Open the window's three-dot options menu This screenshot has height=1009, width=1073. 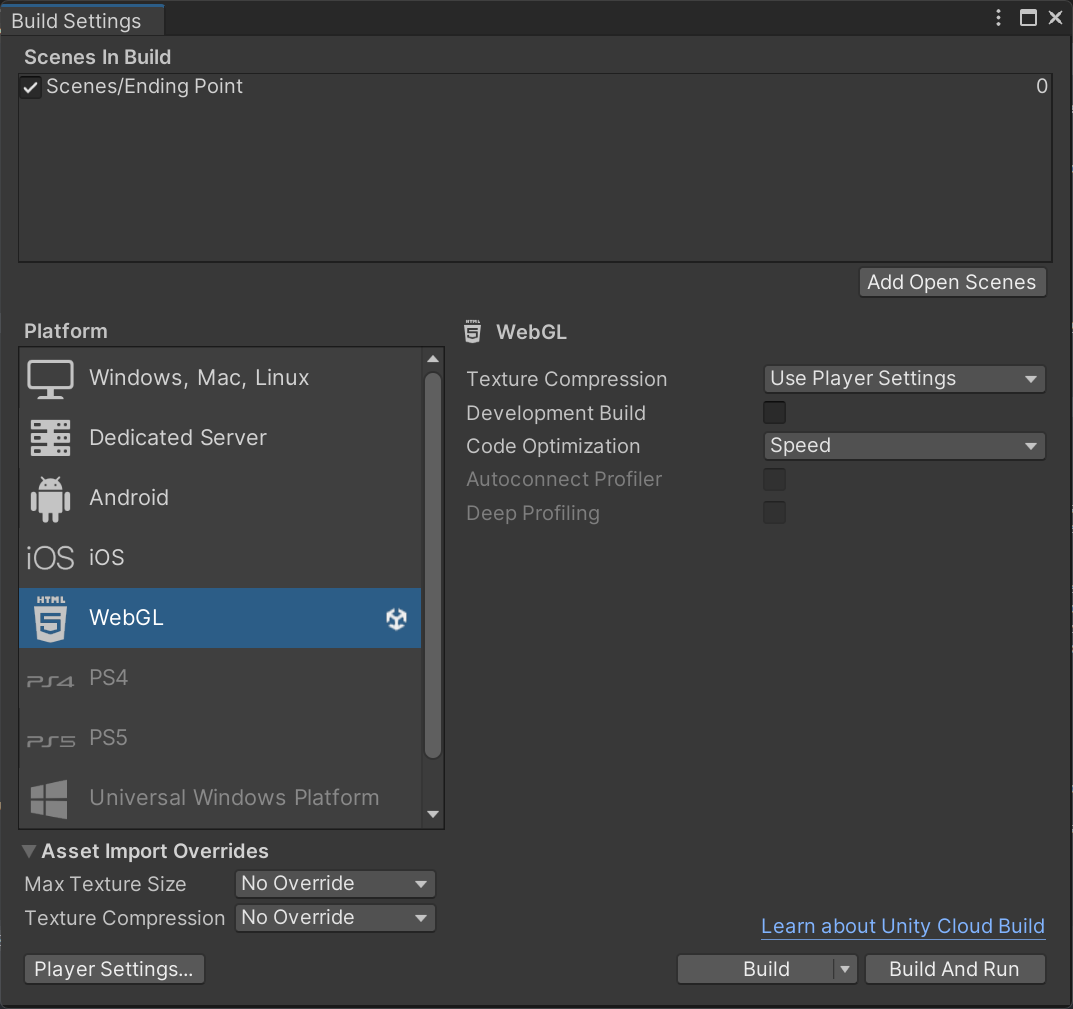998,18
